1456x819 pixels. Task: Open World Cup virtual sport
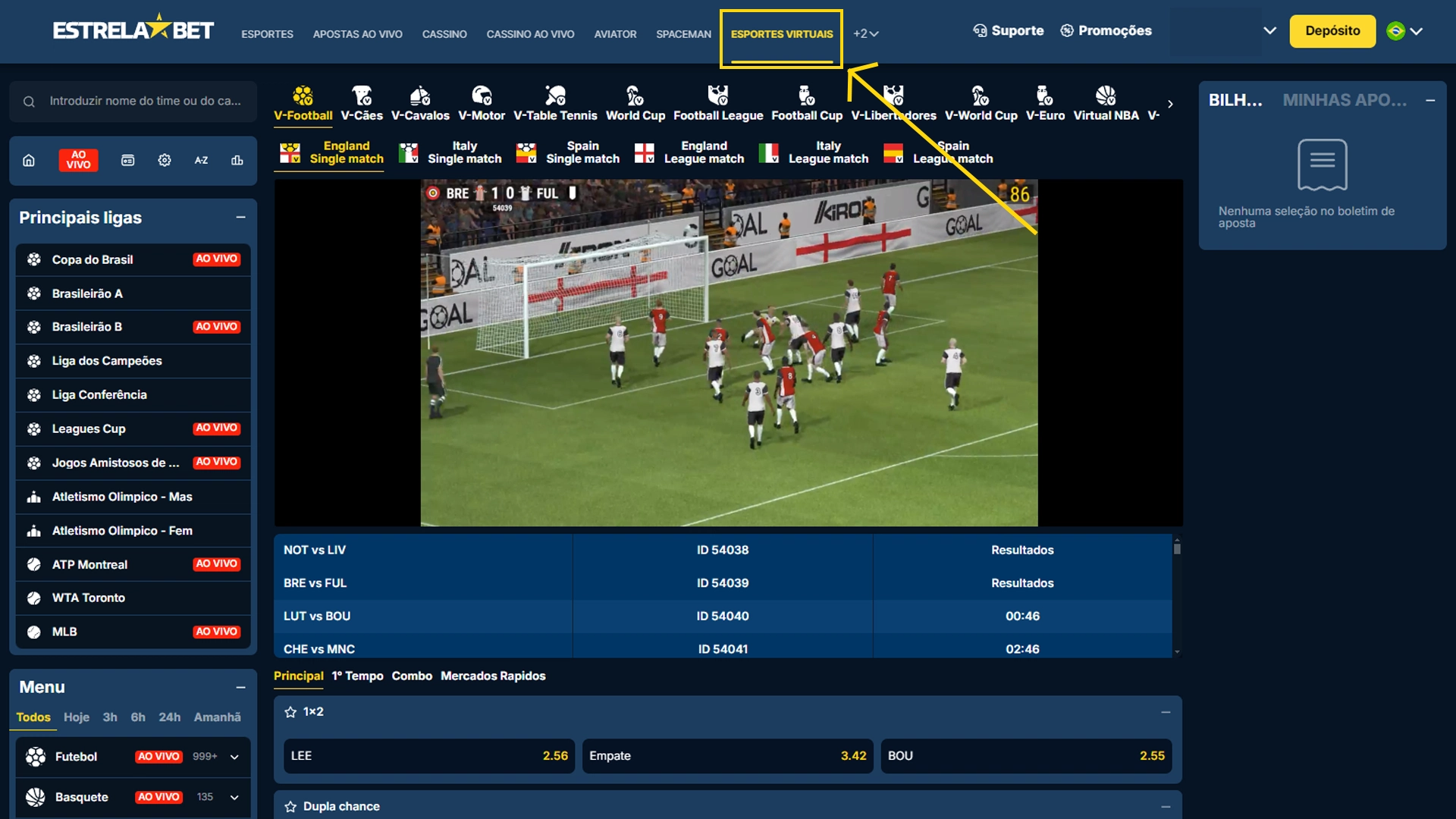point(635,104)
